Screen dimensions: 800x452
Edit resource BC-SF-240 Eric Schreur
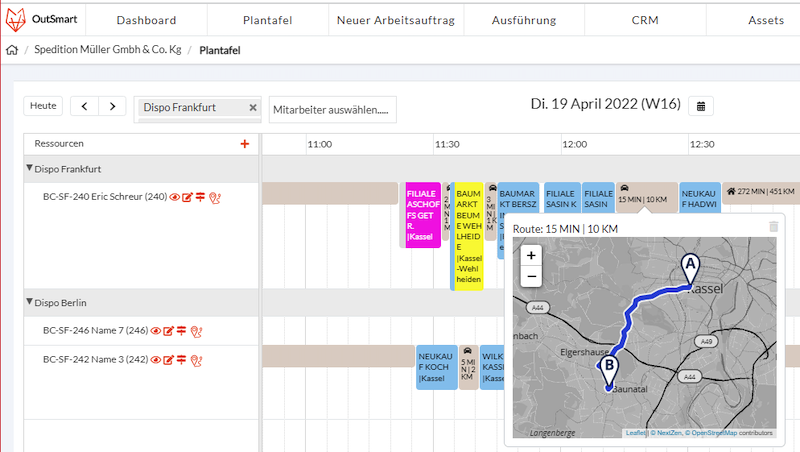coord(187,197)
